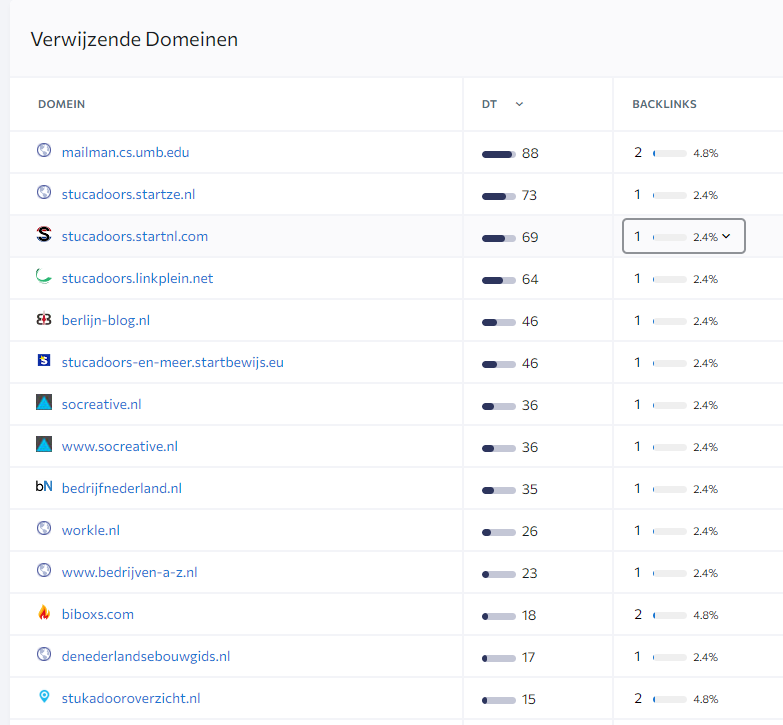Image resolution: width=783 pixels, height=725 pixels.
Task: Sort by DT using the arrow
Action: (x=519, y=104)
